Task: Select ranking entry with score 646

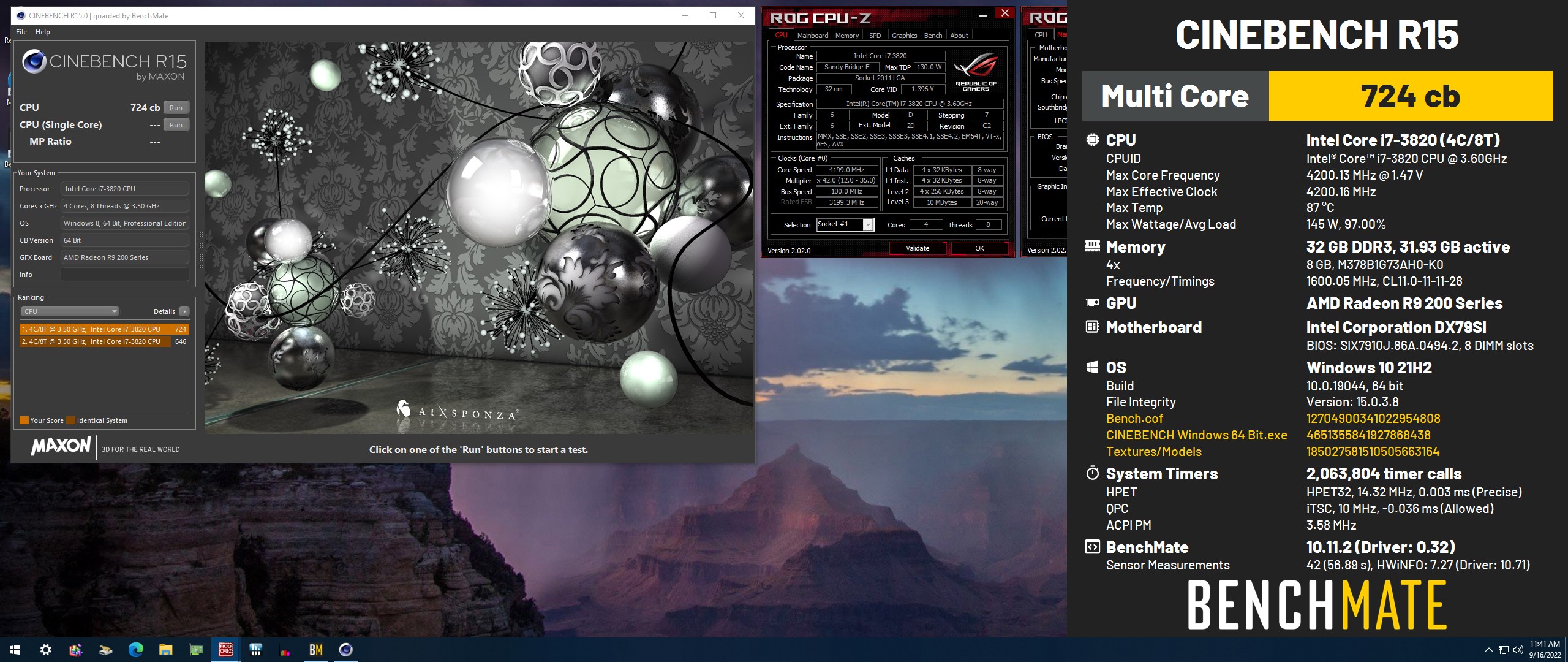Action: point(104,341)
